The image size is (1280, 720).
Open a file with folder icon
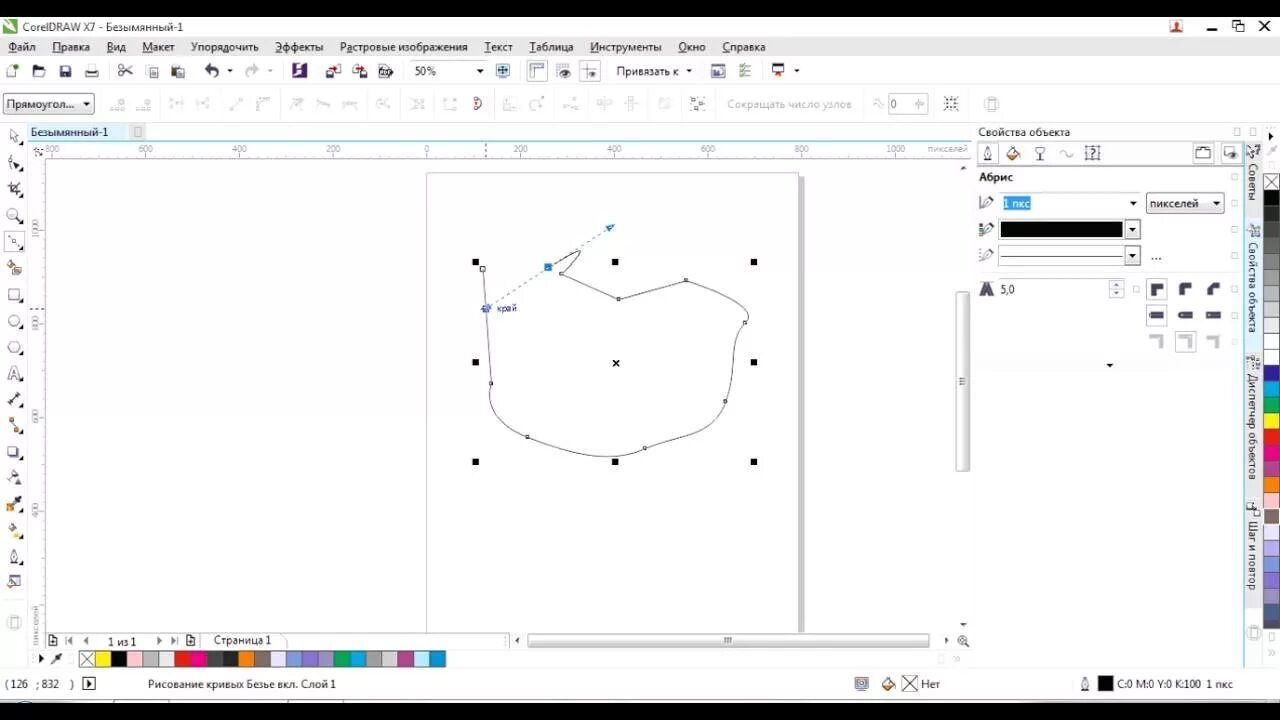coord(39,71)
